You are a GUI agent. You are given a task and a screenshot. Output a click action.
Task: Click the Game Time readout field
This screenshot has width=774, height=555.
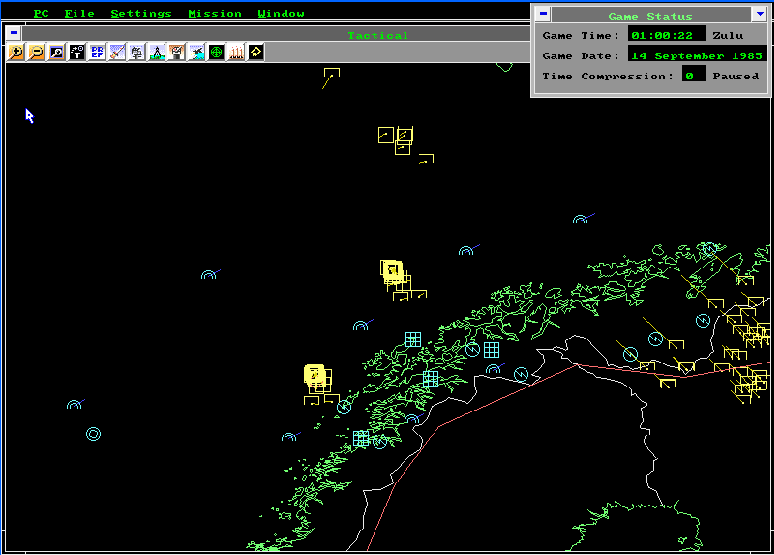coord(666,35)
